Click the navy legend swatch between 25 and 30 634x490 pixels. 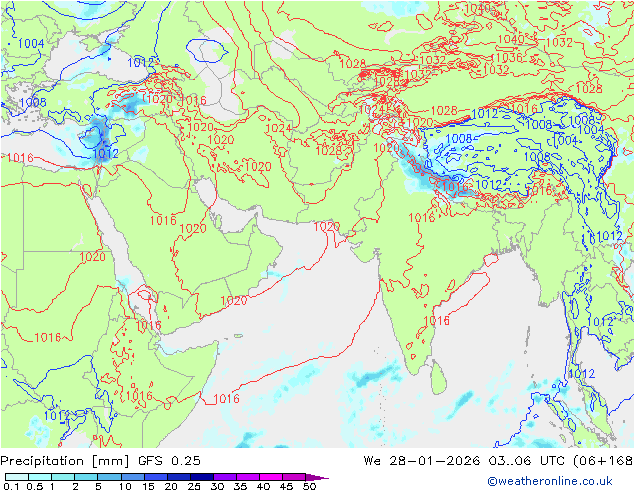pyautogui.click(x=201, y=477)
